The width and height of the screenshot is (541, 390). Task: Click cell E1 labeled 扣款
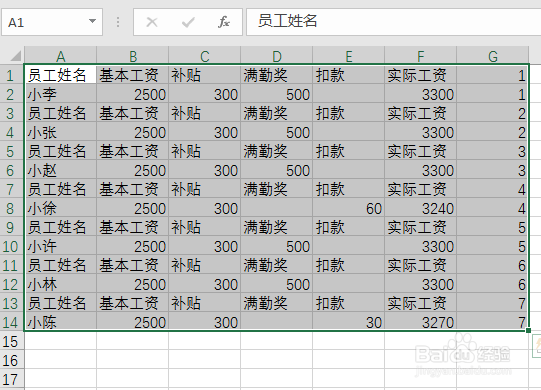pos(348,75)
